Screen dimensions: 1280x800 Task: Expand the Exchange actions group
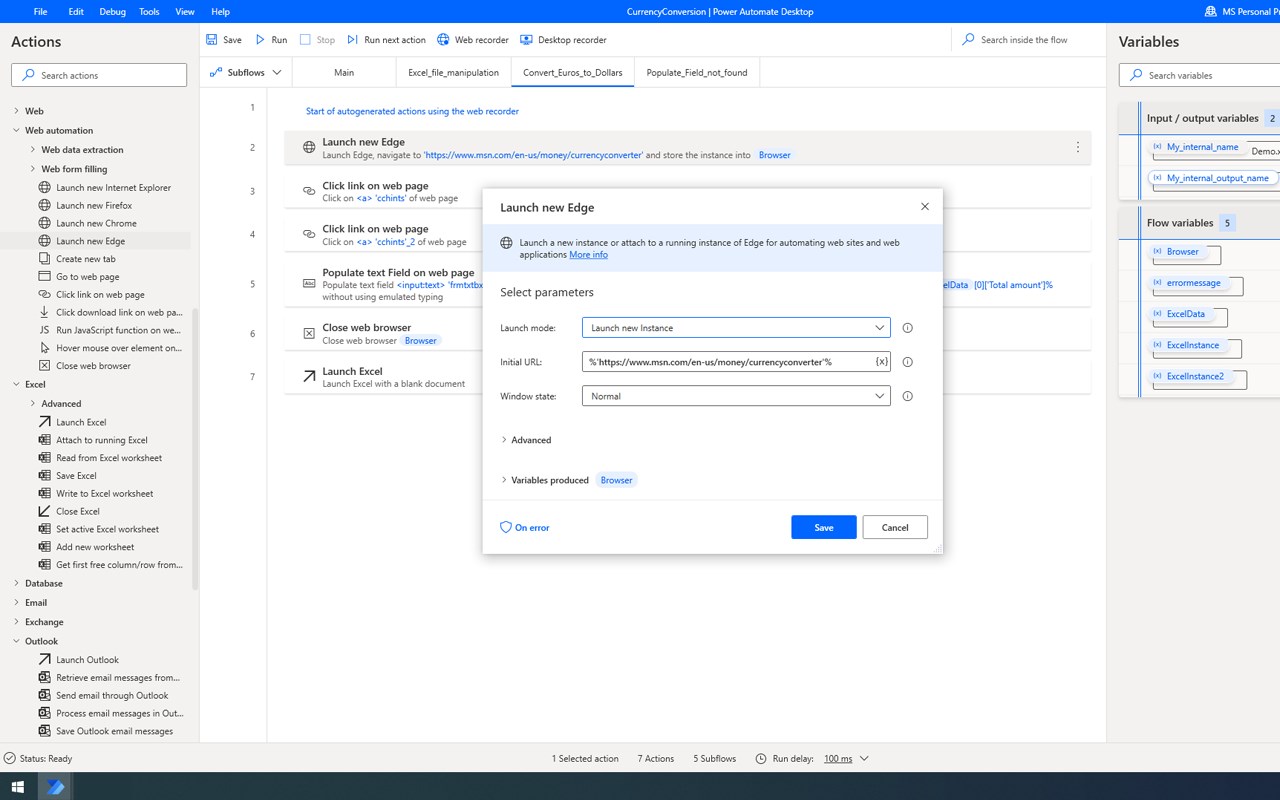coord(16,622)
